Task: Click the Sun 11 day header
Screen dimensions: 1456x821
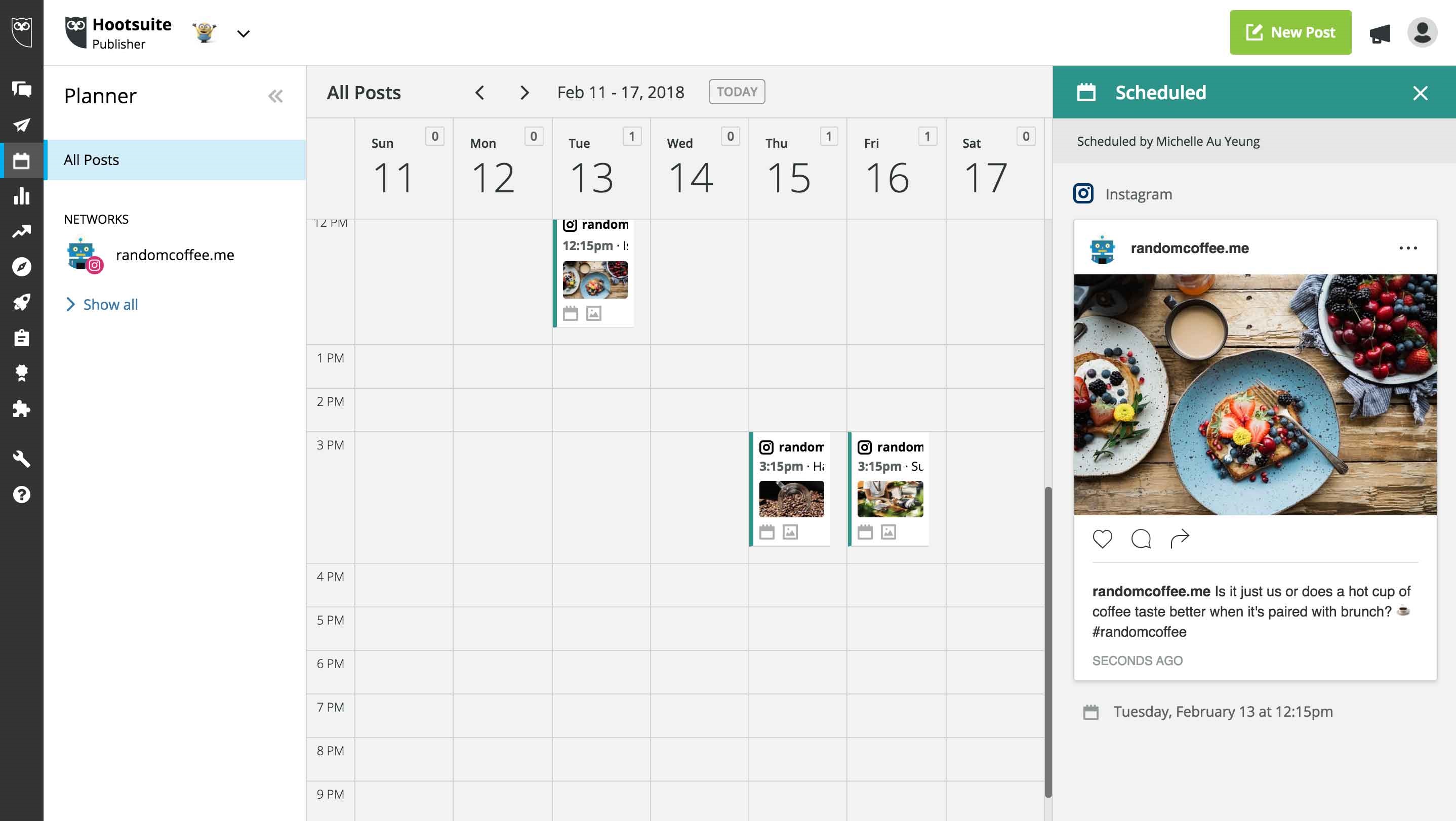Action: [403, 169]
